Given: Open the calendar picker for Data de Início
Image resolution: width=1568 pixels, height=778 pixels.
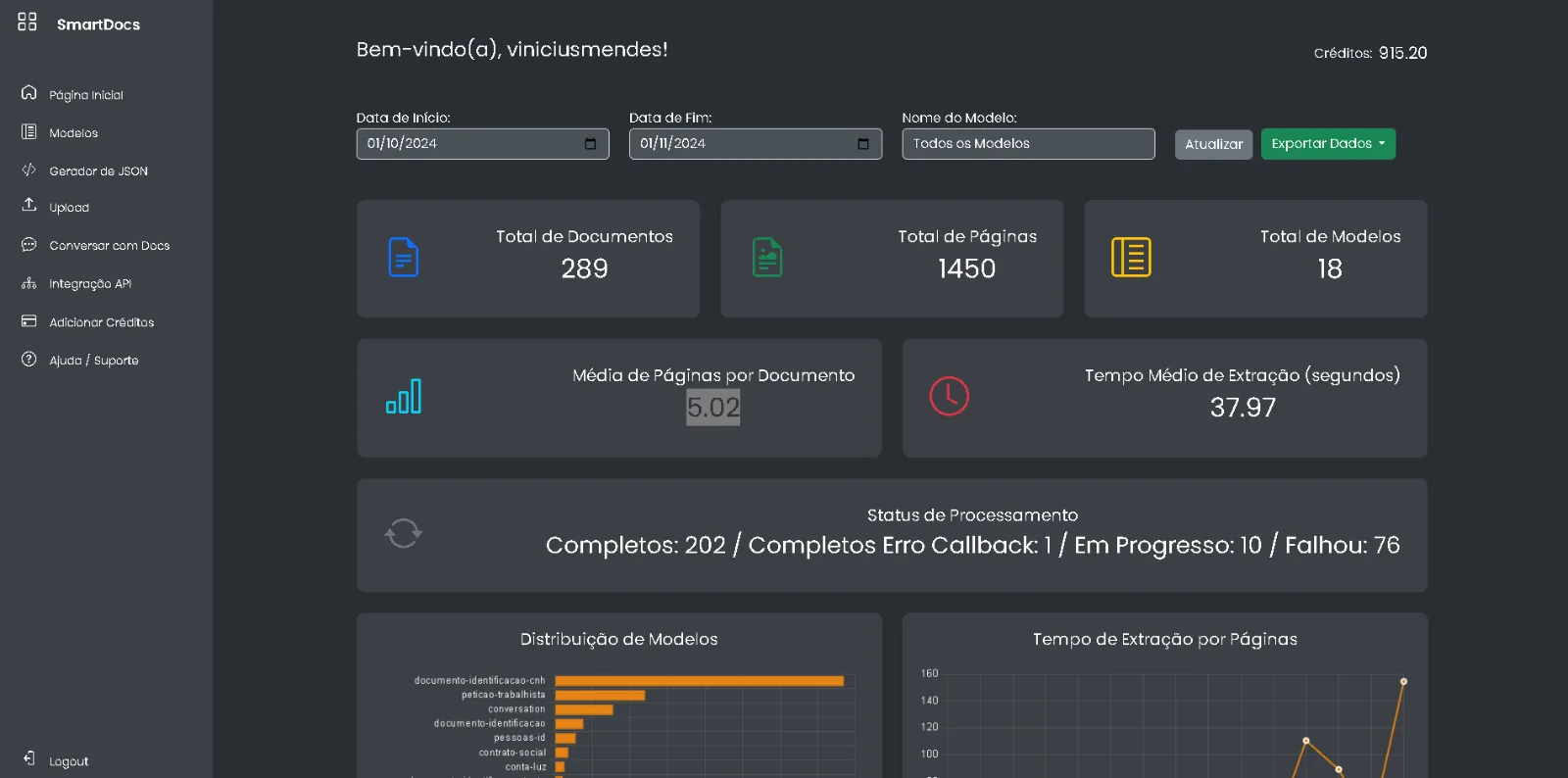Looking at the screenshot, I should (590, 144).
